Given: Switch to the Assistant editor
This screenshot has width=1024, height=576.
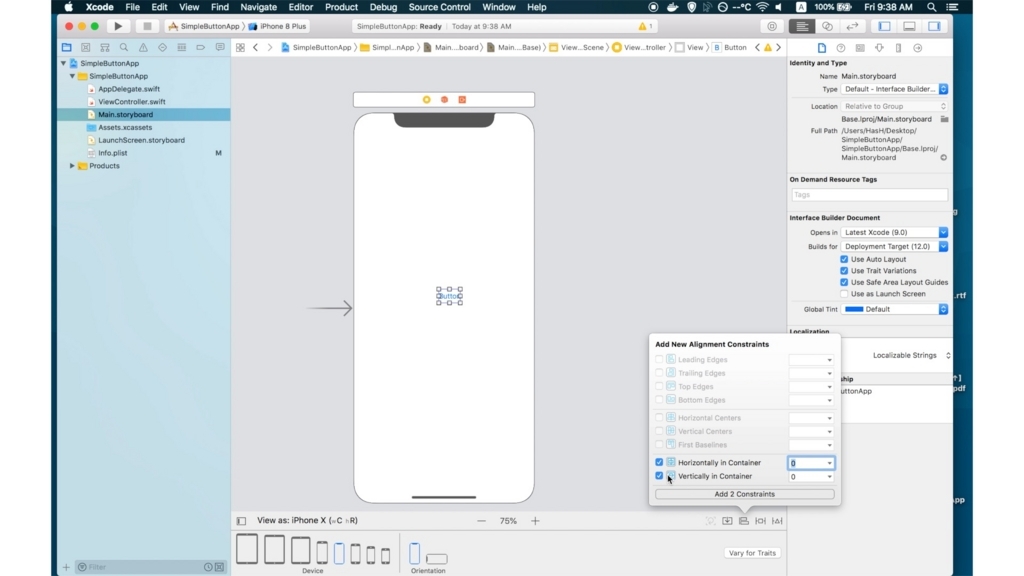Looking at the screenshot, I should 827,26.
